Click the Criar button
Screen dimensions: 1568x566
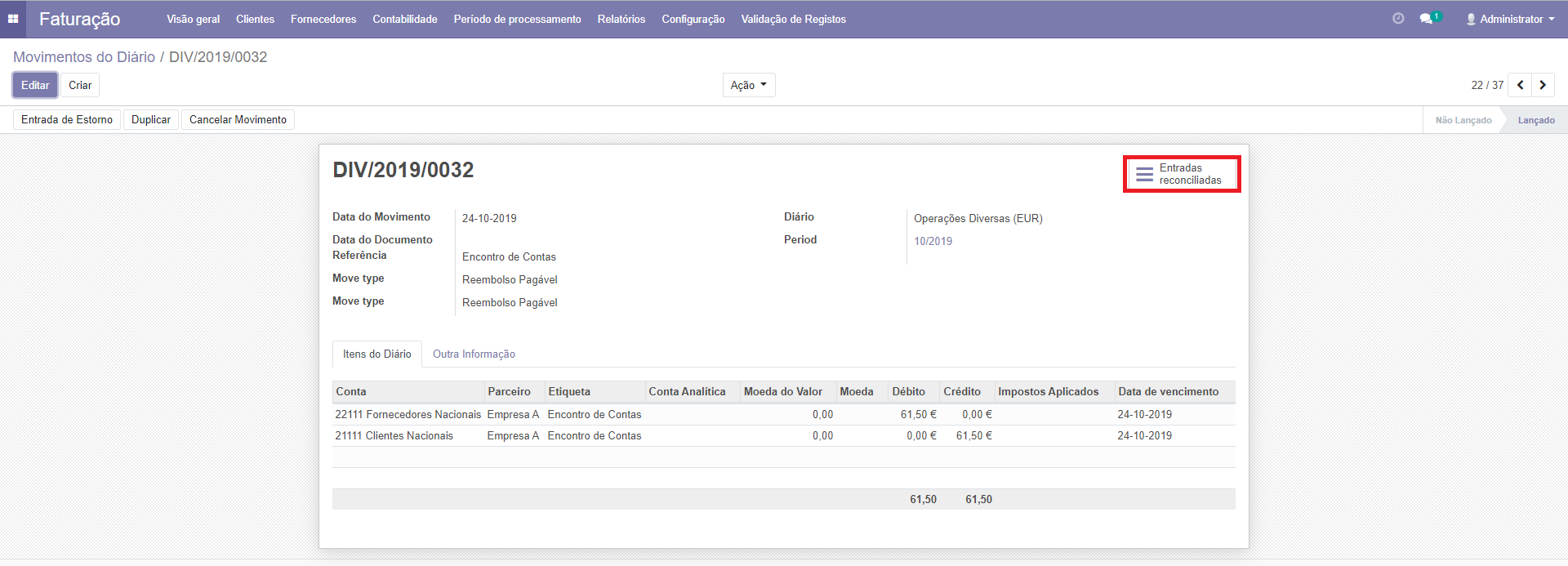[80, 85]
